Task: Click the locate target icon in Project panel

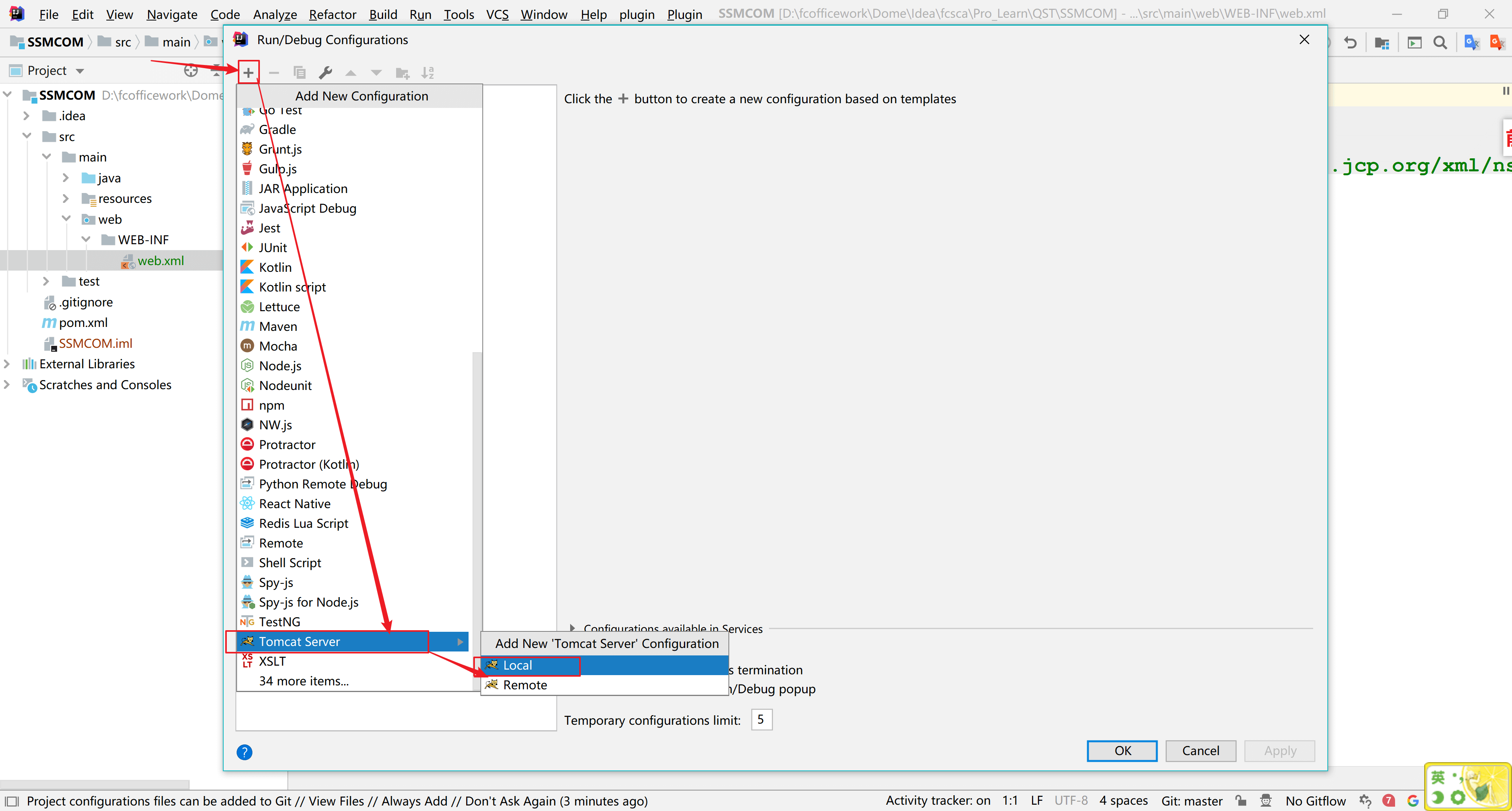Action: click(x=191, y=71)
